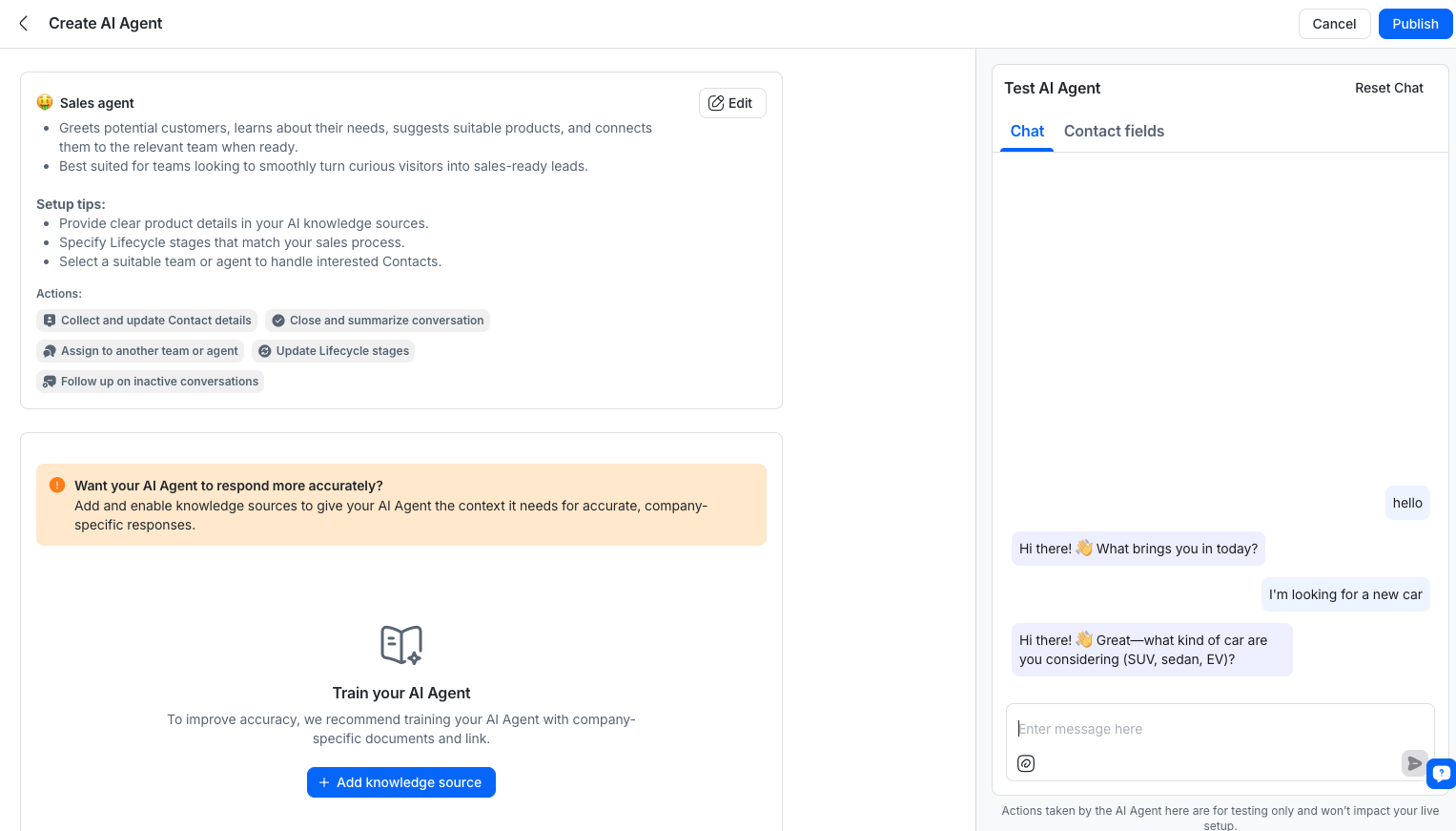Select the Follow up on inactive conversations action

pyautogui.click(x=150, y=382)
